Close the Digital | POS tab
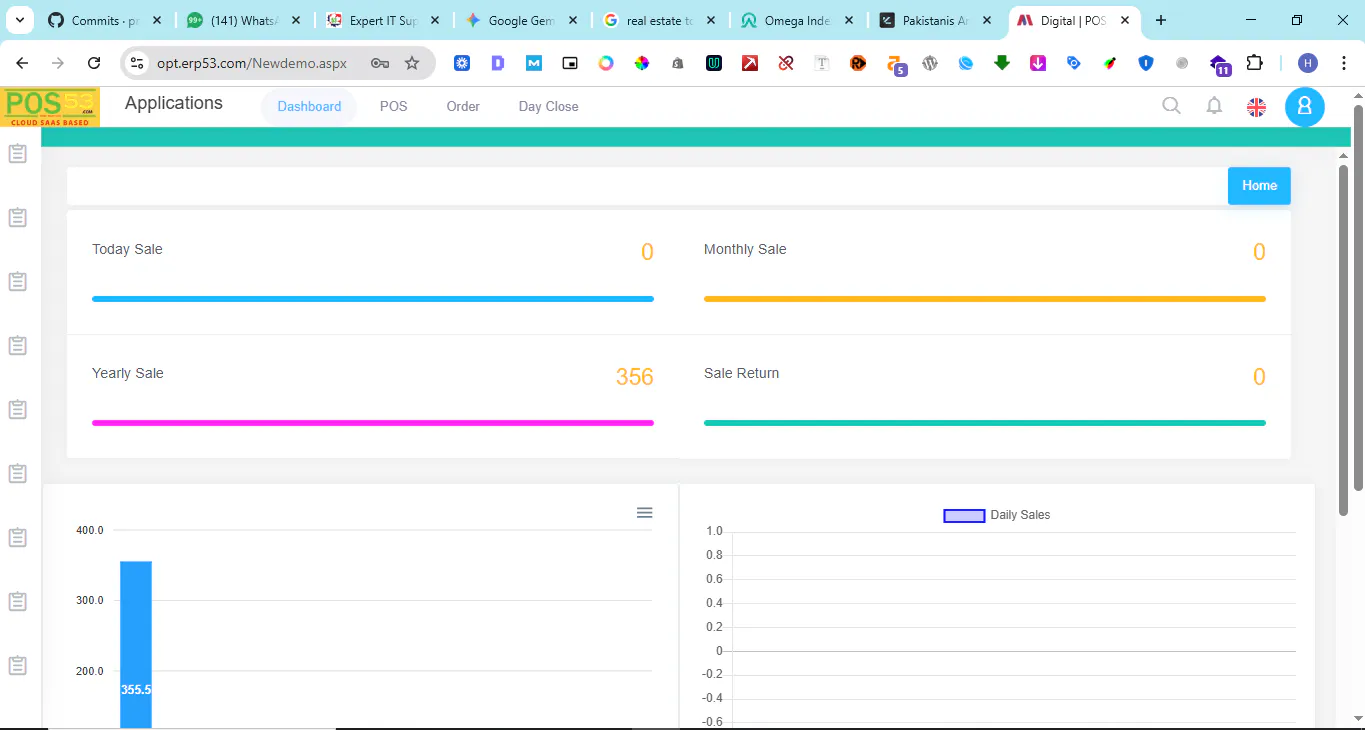The width and height of the screenshot is (1365, 730). (1124, 20)
